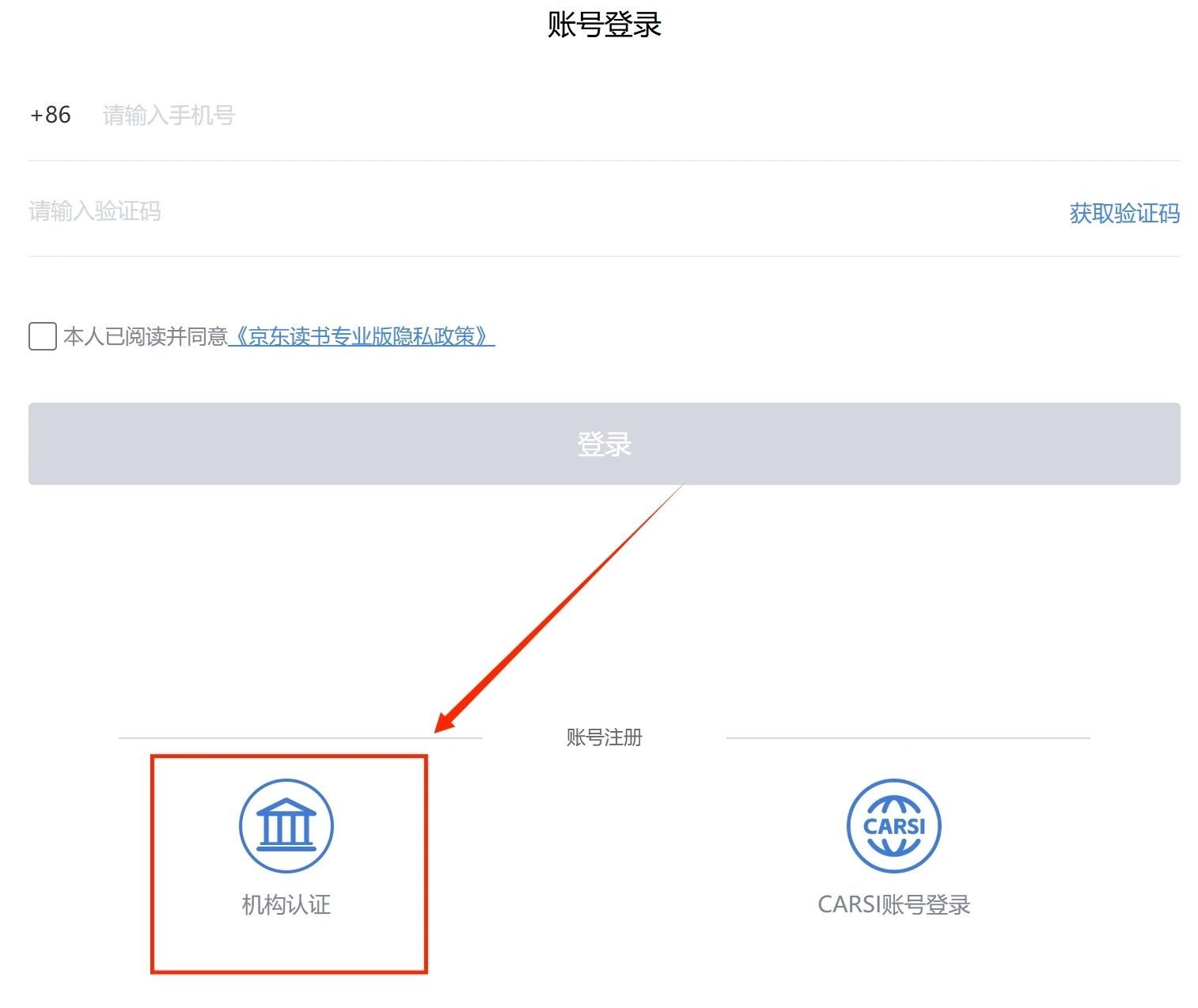The width and height of the screenshot is (1198, 1008).
Task: Tick the privacy policy agreement checkbox
Action: 43,336
